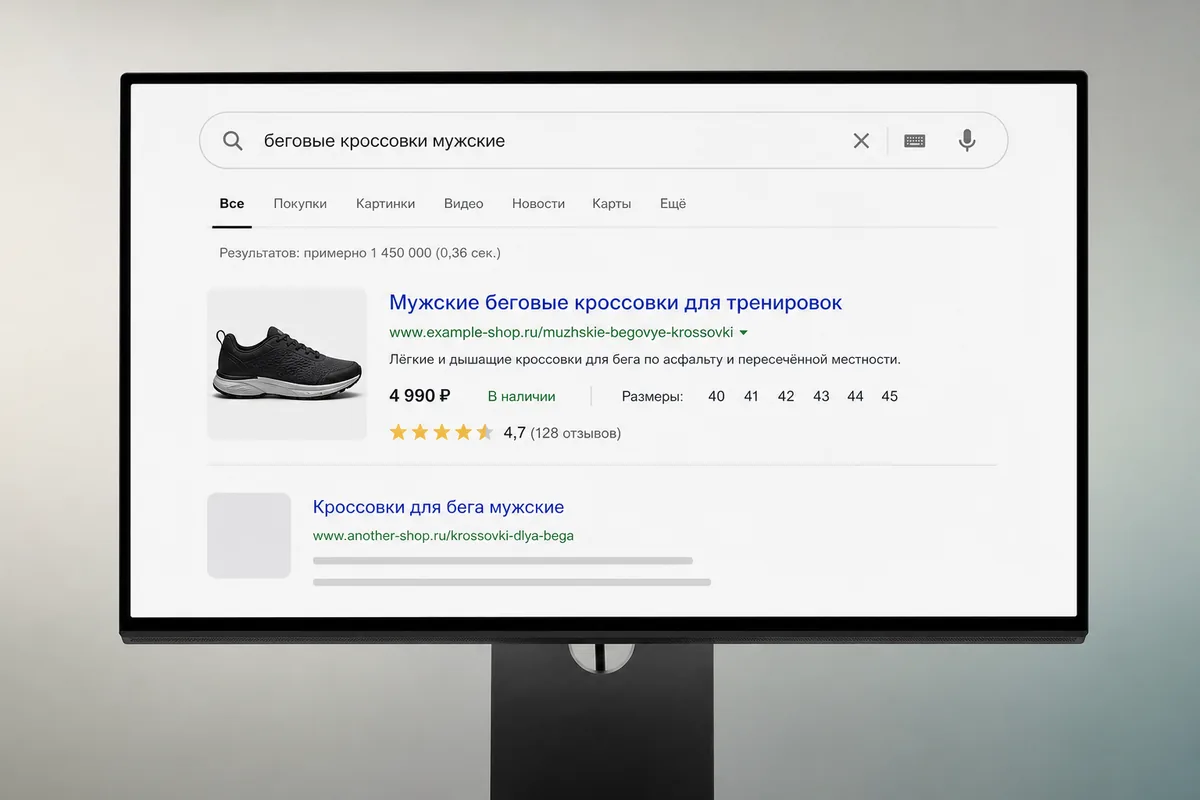
Task: Select size 40
Action: point(716,396)
